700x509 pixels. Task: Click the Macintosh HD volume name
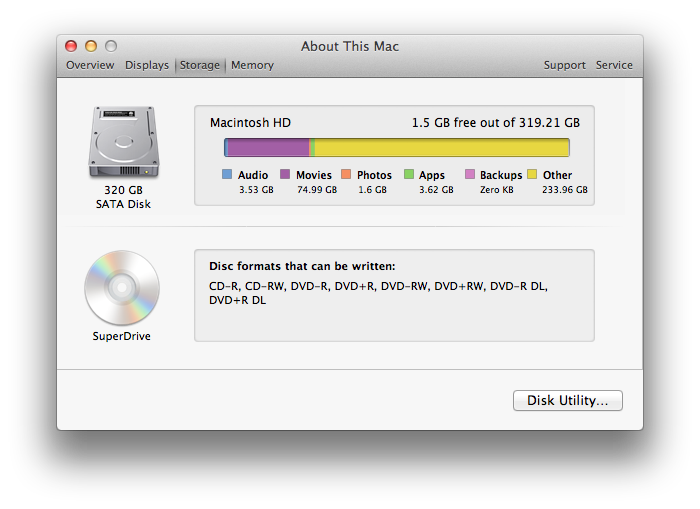coord(250,122)
